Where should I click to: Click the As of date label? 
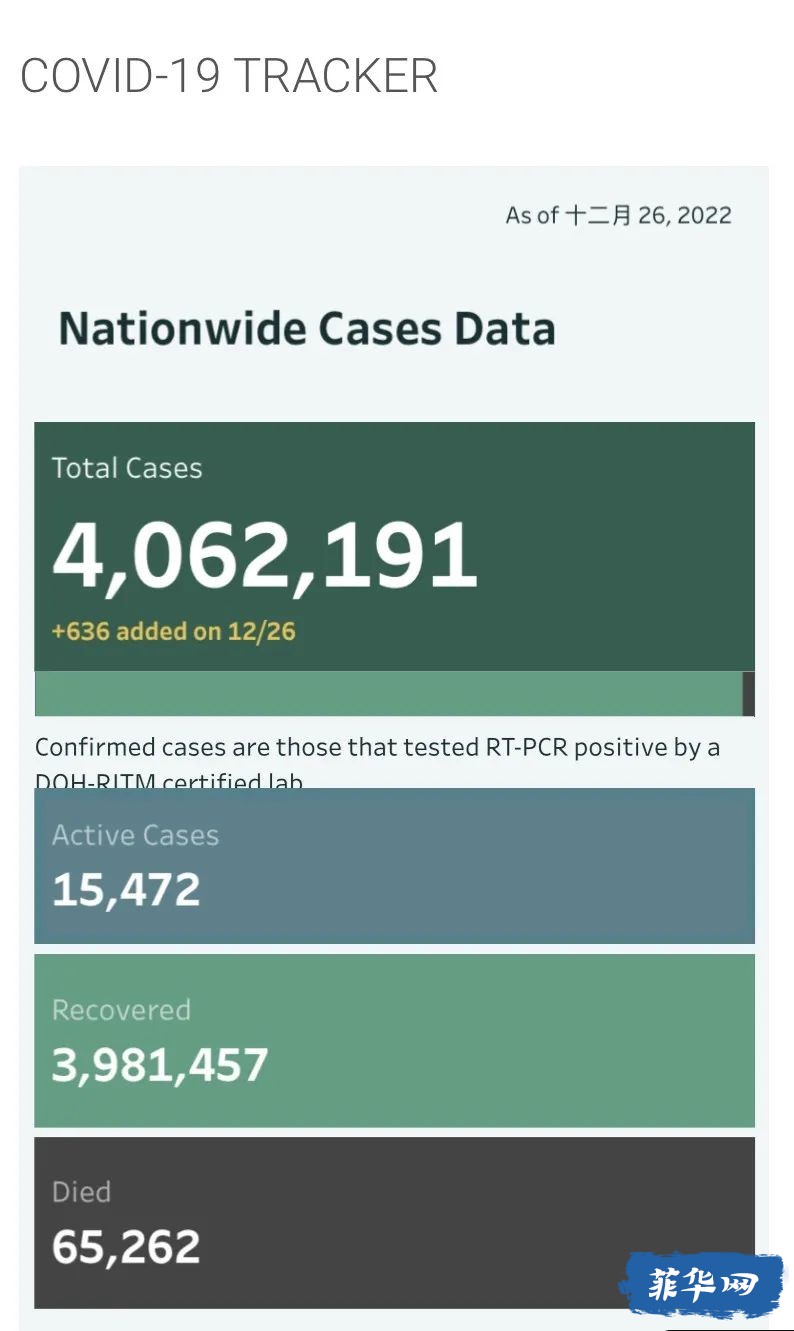619,215
